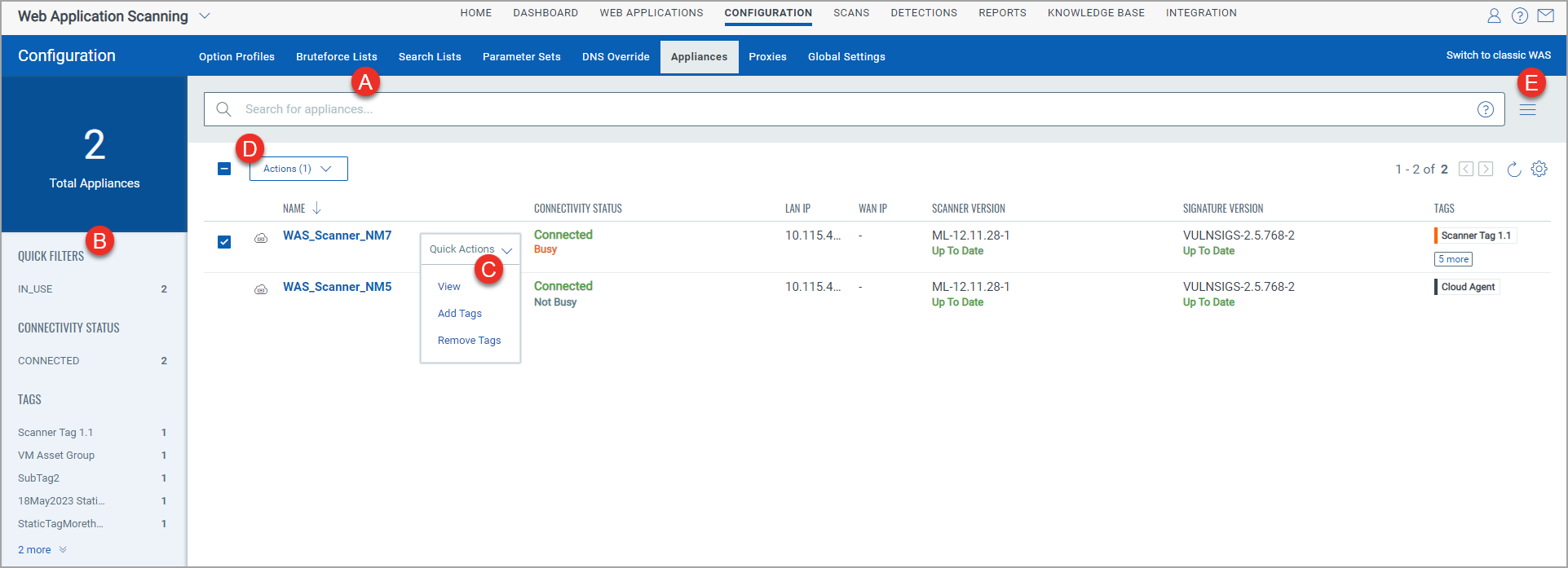Open the KNOWLEDGE BASE menu

coord(1096,13)
